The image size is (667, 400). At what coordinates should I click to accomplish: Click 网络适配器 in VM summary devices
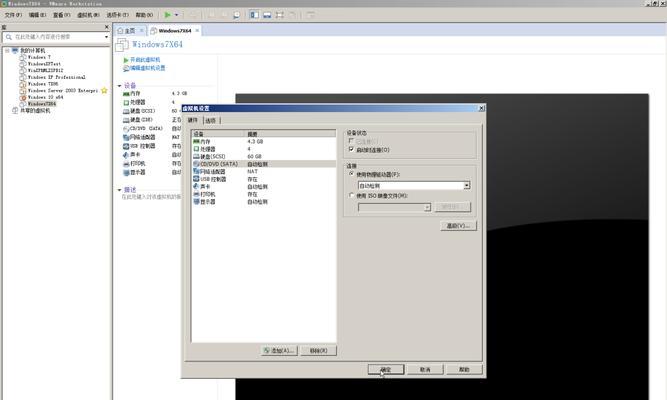(x=143, y=137)
